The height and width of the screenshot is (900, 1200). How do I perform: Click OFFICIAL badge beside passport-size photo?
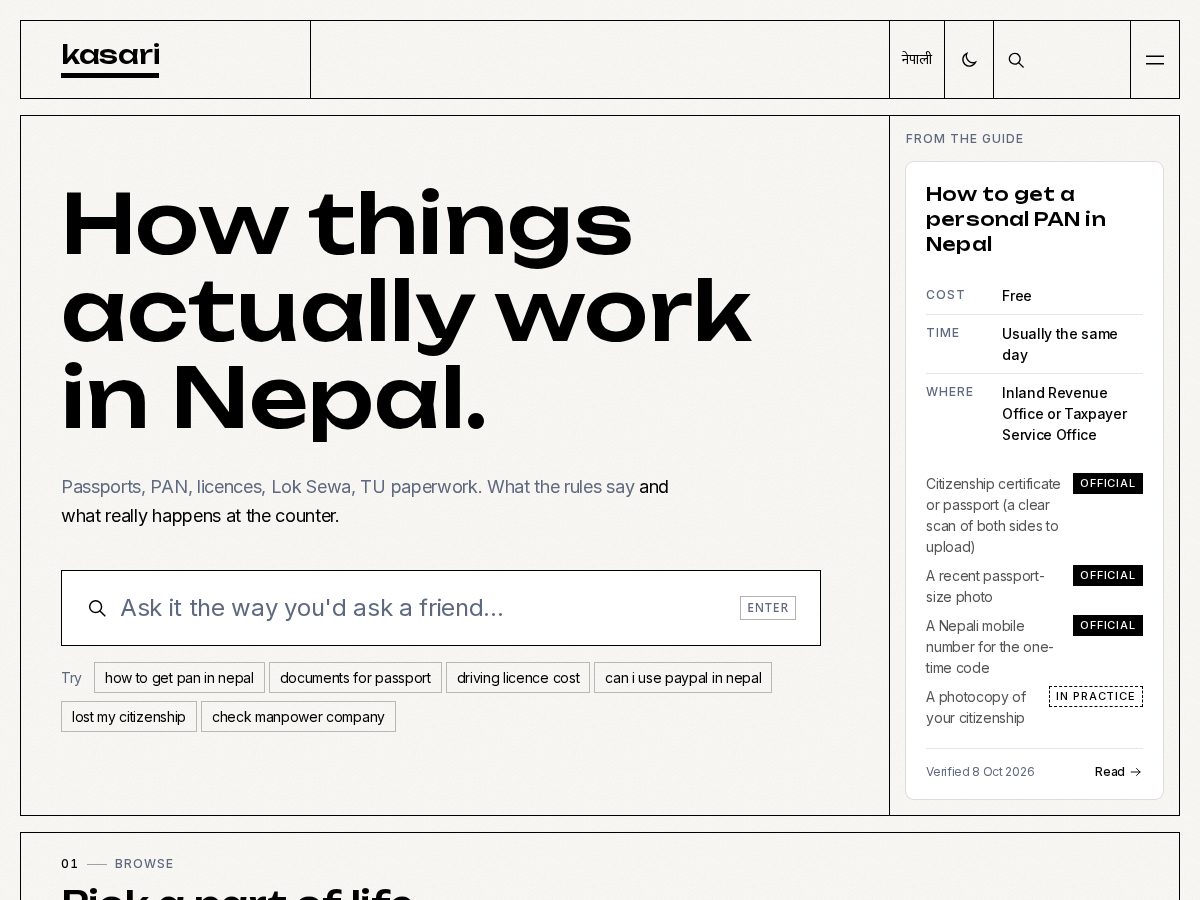[x=1108, y=575]
